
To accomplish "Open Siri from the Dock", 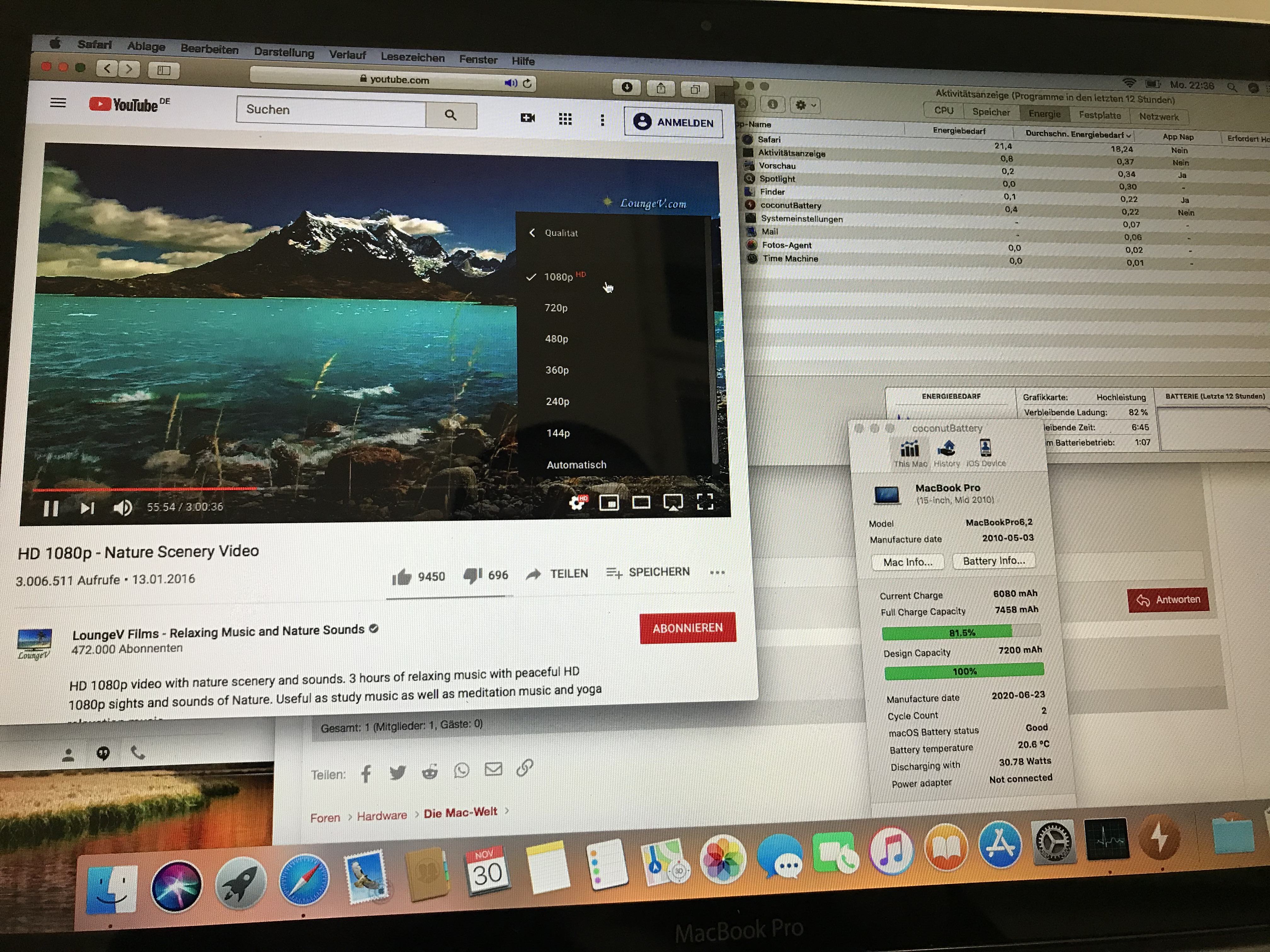I will click(176, 886).
